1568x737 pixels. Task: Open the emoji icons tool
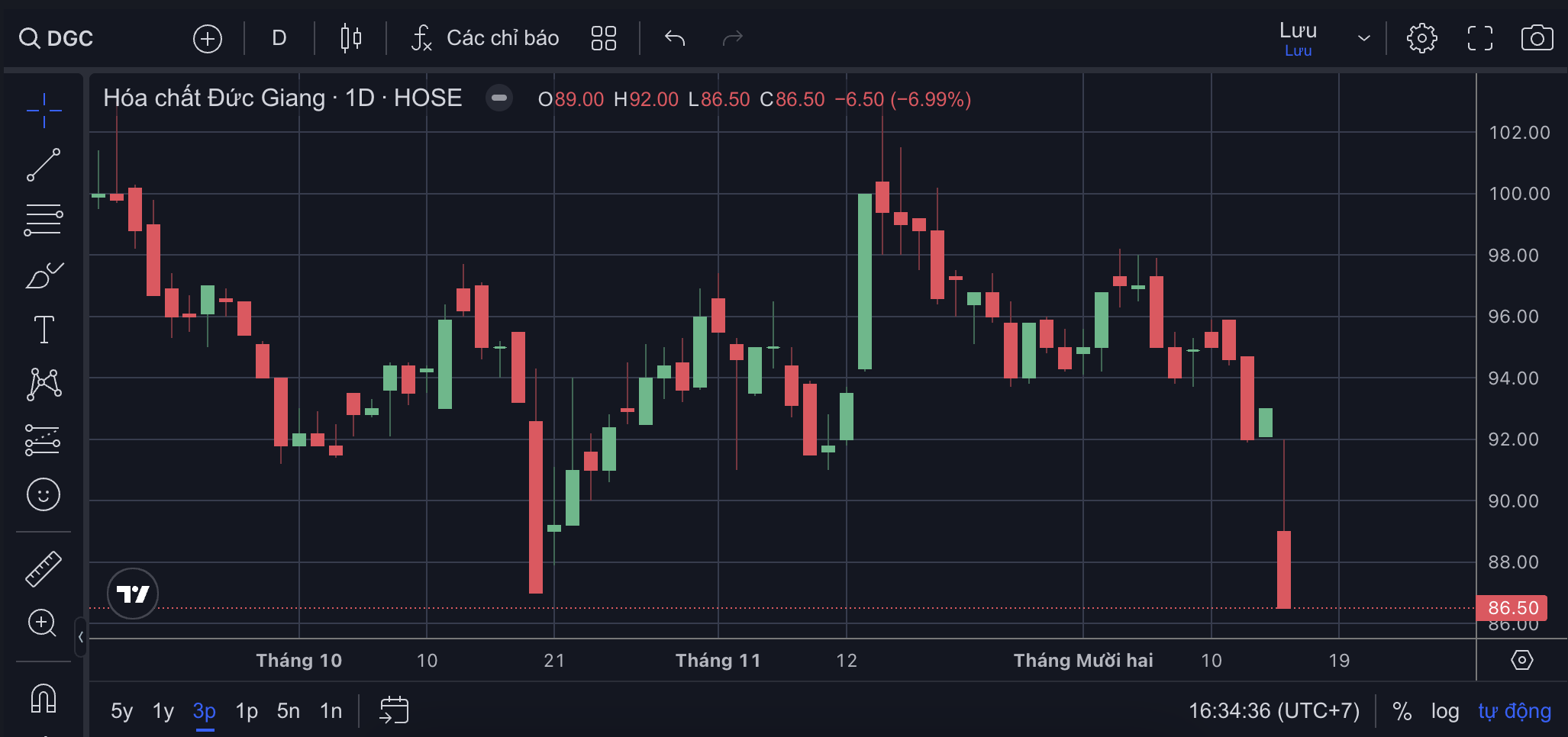[x=44, y=495]
